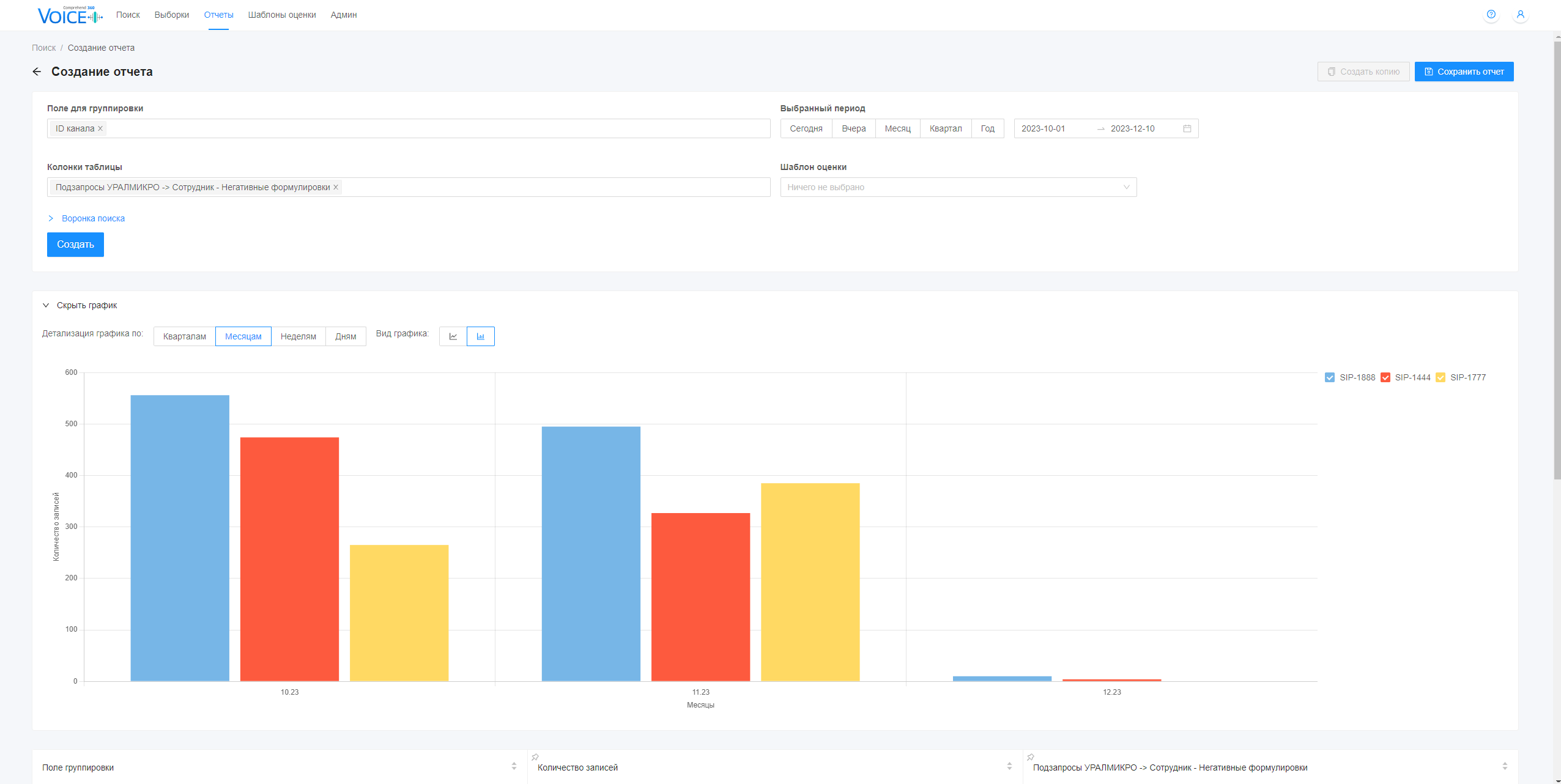Expand the Воронка поиска section
This screenshot has height=784, width=1561.
pyautogui.click(x=93, y=218)
